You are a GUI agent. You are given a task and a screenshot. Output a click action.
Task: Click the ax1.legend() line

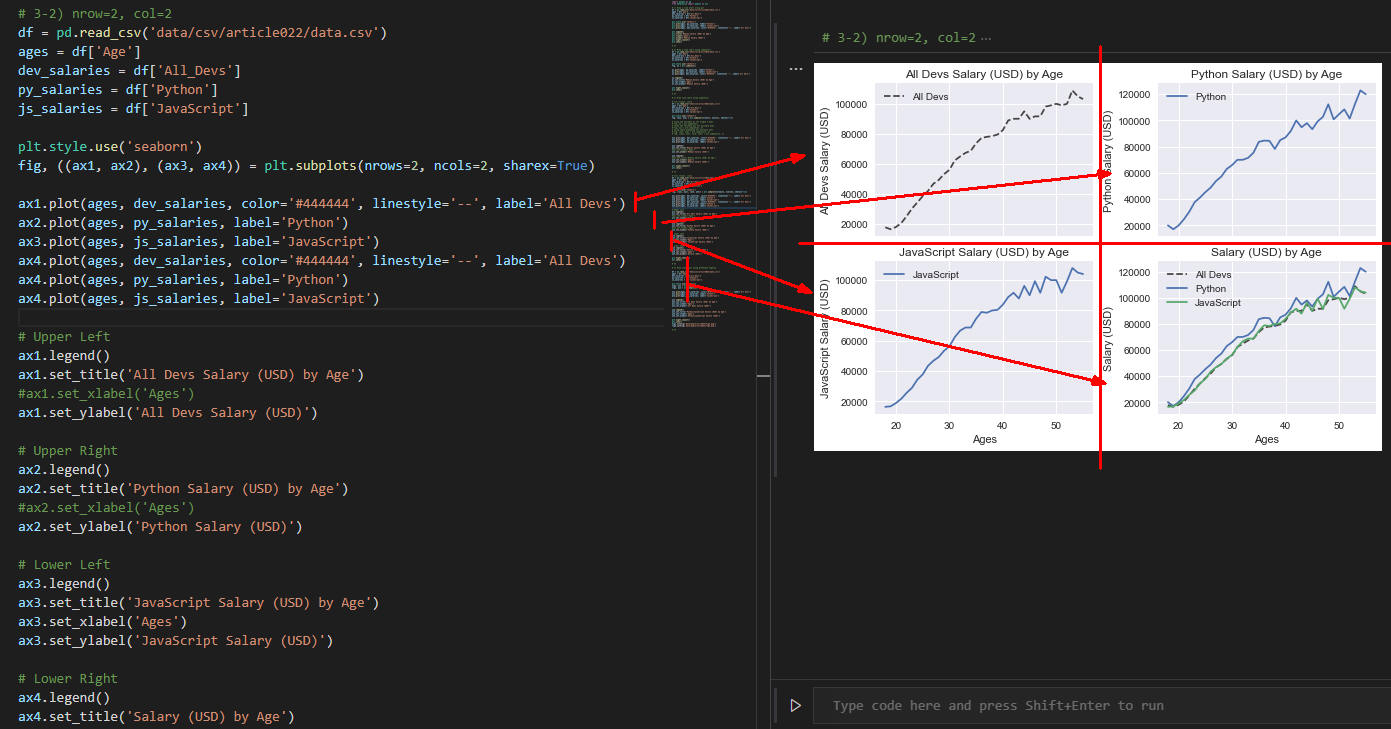(64, 355)
